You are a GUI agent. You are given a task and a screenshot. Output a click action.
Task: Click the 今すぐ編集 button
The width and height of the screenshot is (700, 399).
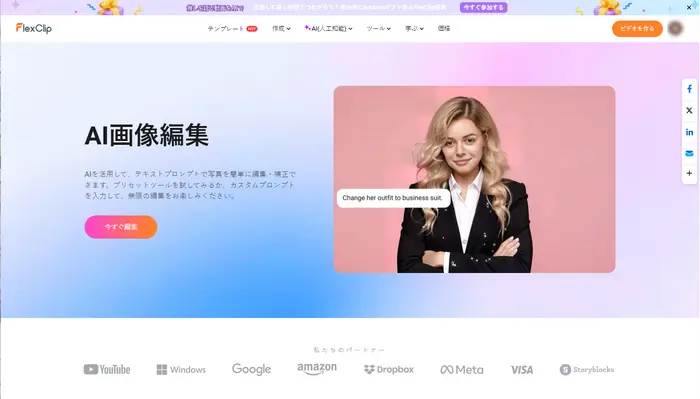[121, 227]
